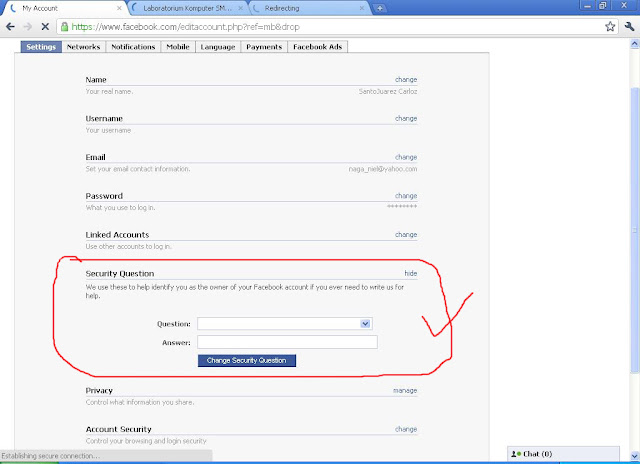Click the email address naga_niel@yahoo.com
The image size is (640, 464).
[382, 169]
